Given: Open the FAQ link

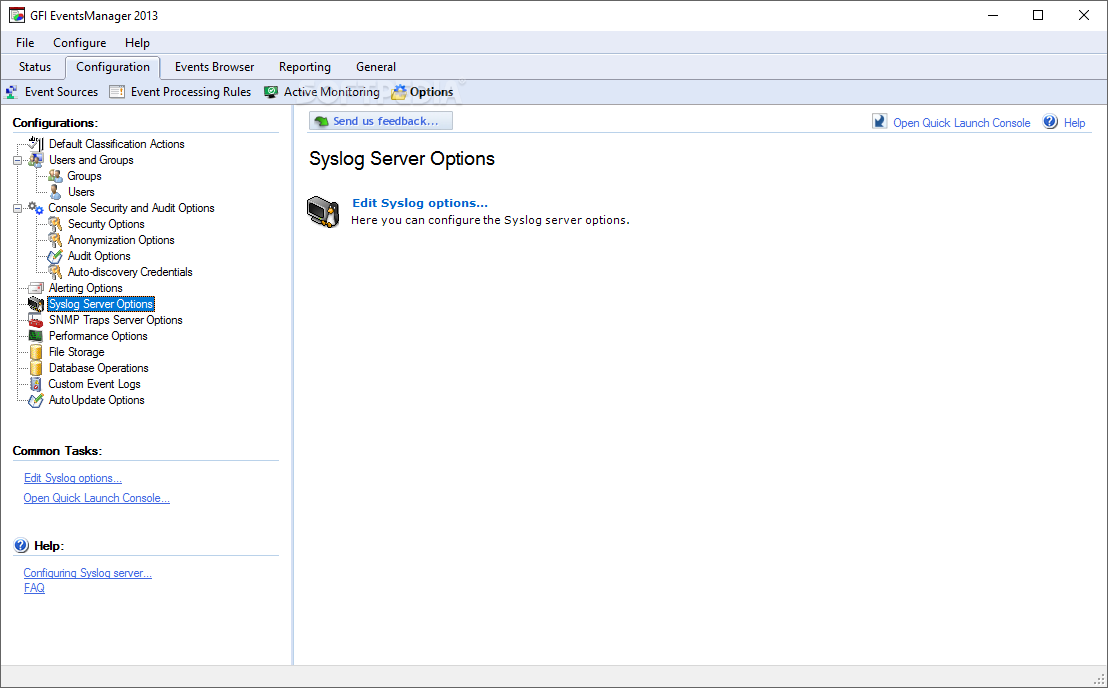Looking at the screenshot, I should pos(34,588).
